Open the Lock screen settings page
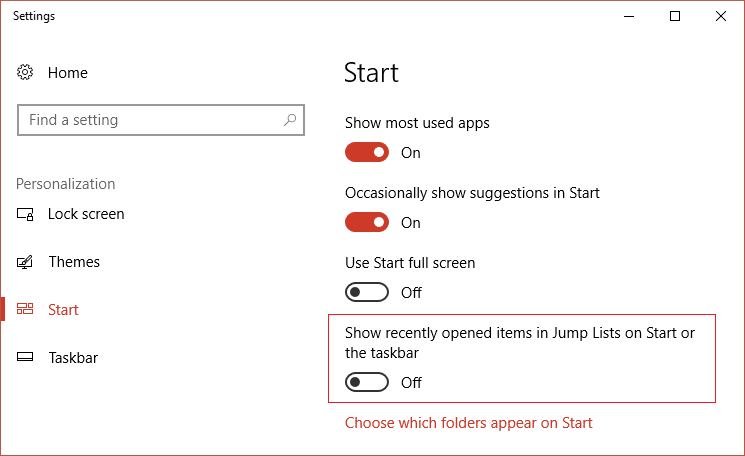The height and width of the screenshot is (456, 745). point(86,214)
